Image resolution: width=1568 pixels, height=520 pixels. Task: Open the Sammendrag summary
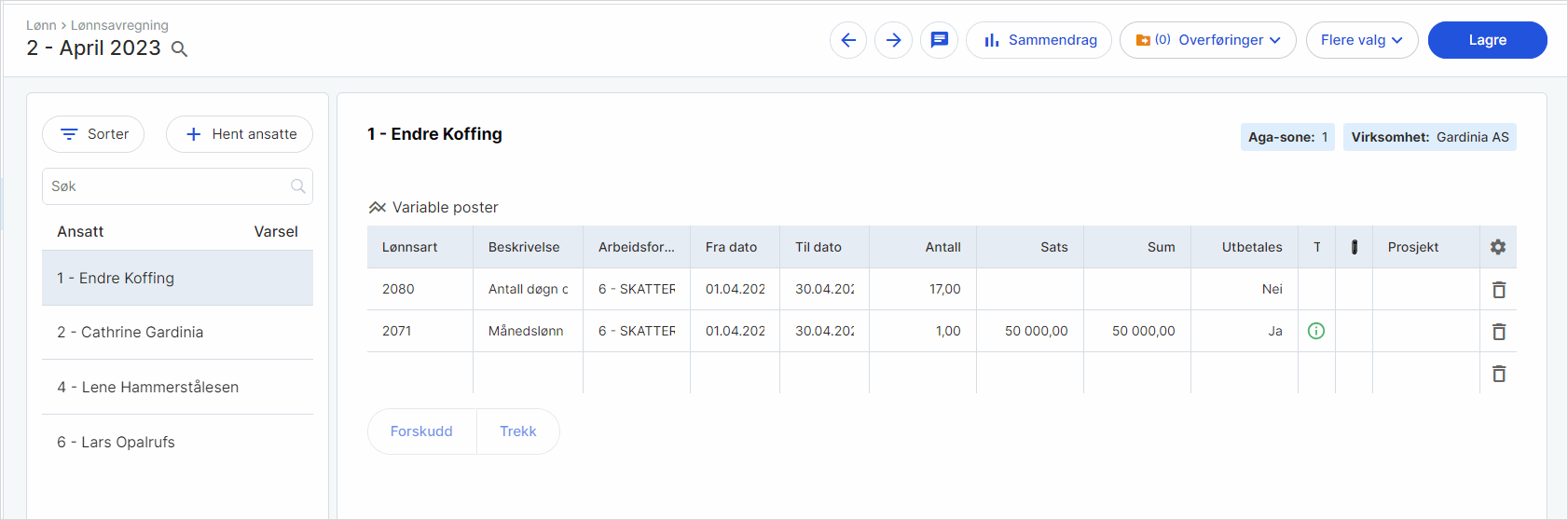[1038, 40]
